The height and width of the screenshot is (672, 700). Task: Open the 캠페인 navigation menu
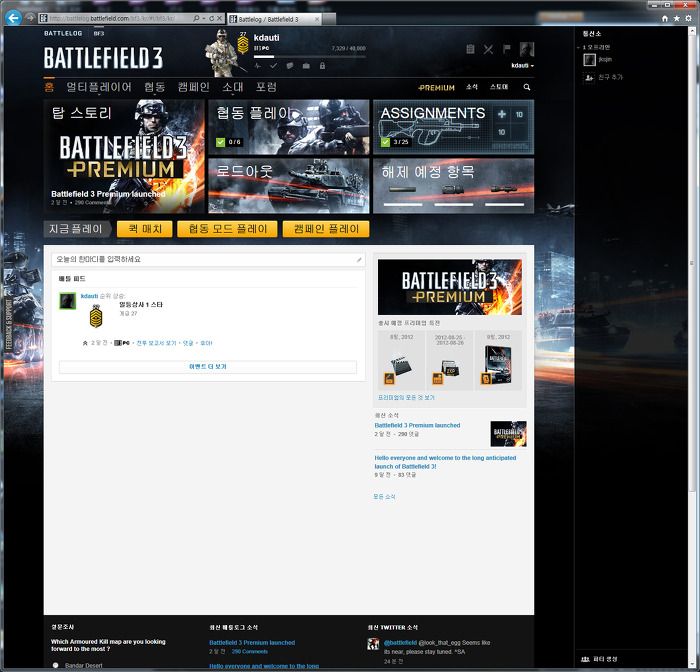[x=193, y=87]
